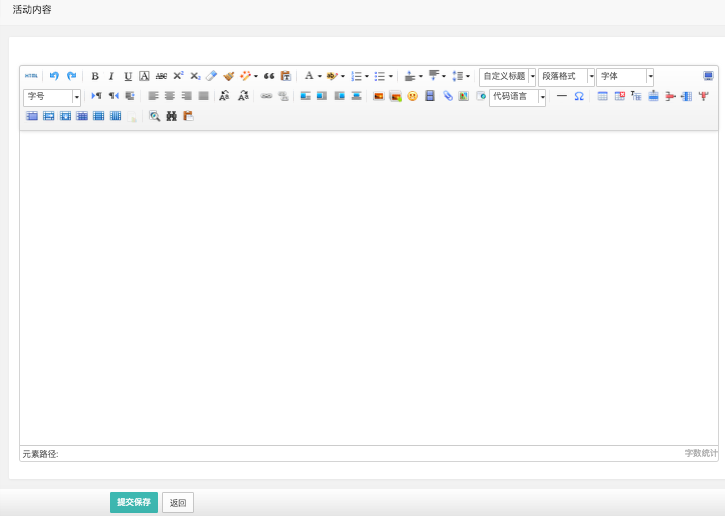Click remove link icon

click(x=283, y=96)
